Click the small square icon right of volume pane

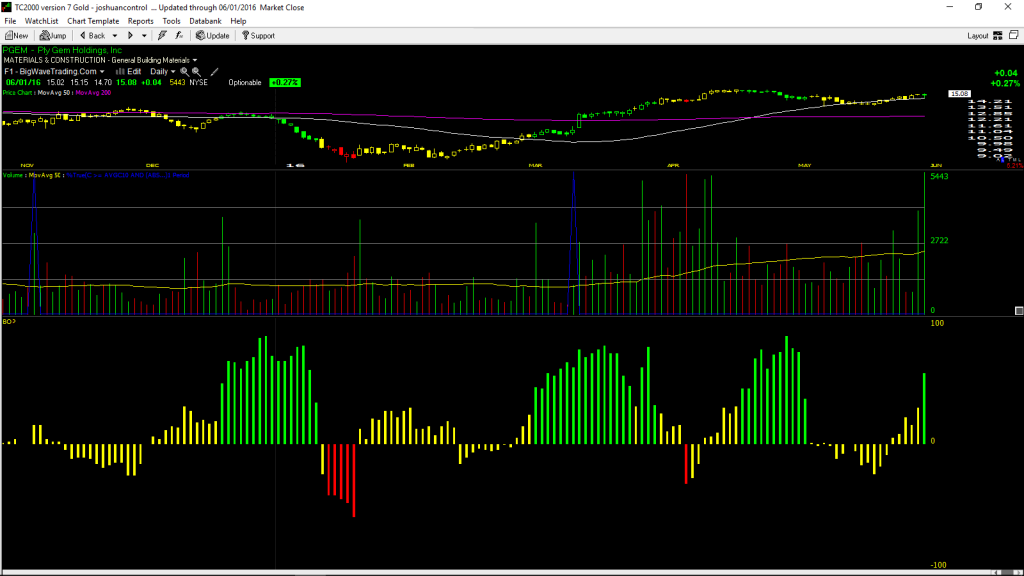click(1019, 311)
